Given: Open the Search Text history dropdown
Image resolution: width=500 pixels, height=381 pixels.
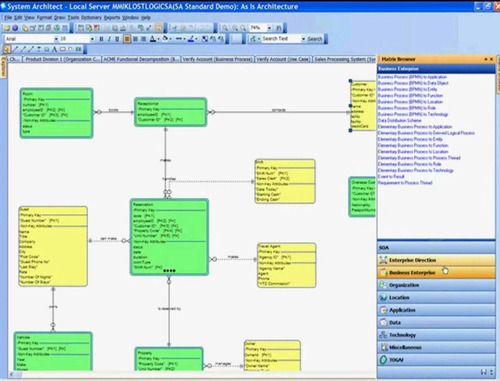Looking at the screenshot, I should [x=303, y=39].
